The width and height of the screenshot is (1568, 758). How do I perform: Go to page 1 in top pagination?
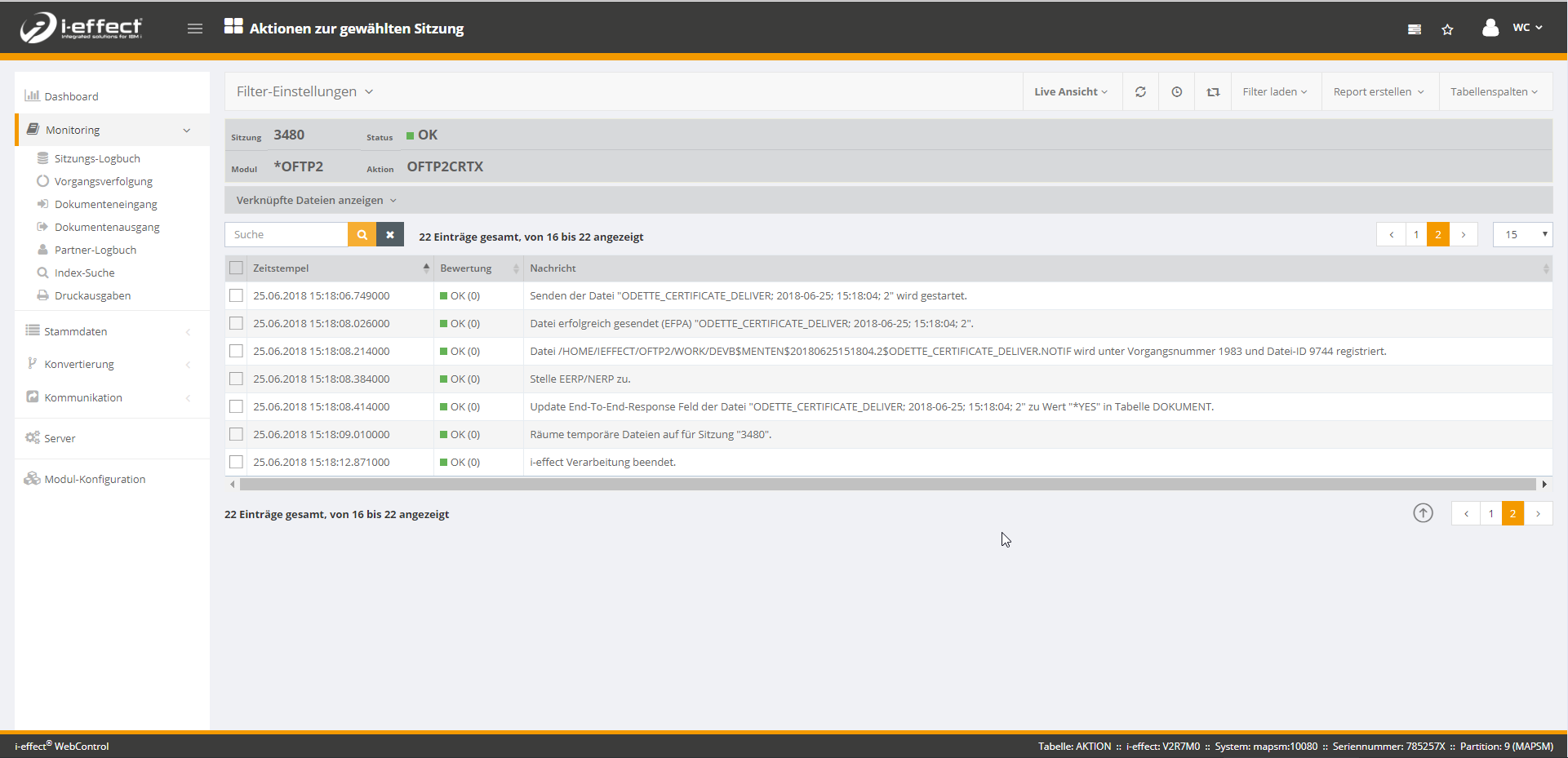point(1415,235)
